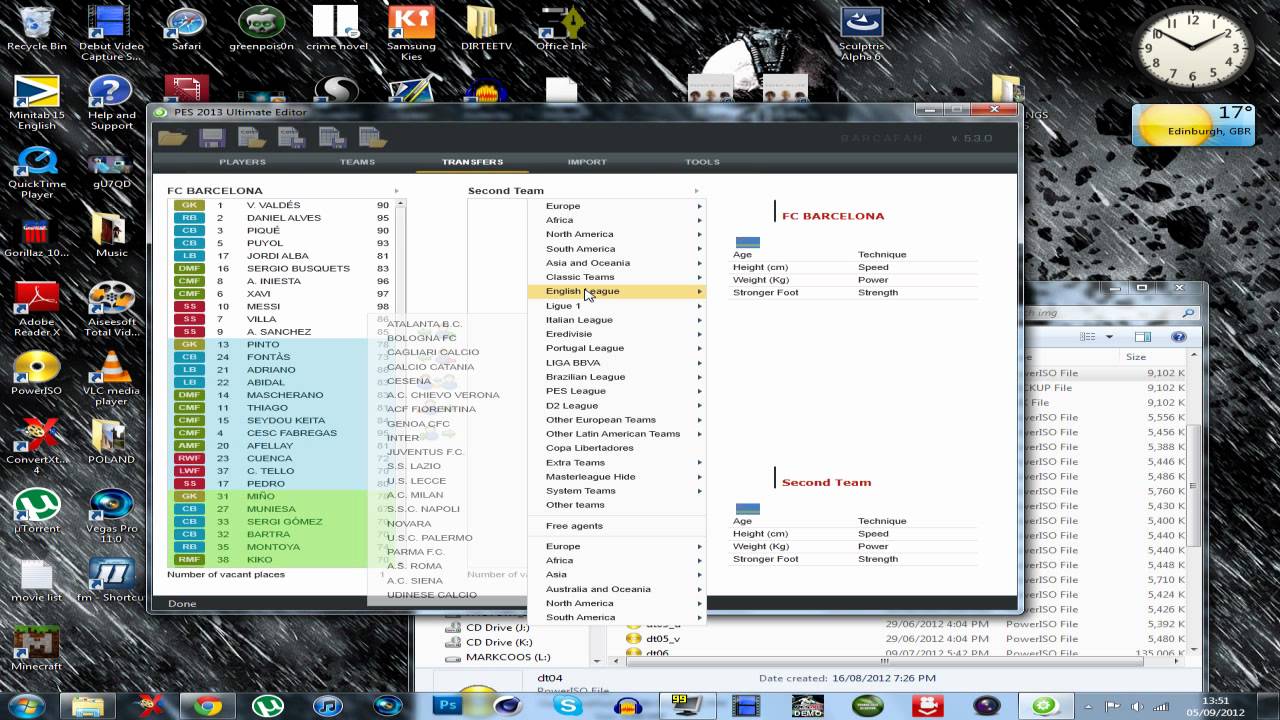This screenshot has width=1280, height=720.
Task: Select player MESSI in Barcelona list
Action: tap(282, 306)
